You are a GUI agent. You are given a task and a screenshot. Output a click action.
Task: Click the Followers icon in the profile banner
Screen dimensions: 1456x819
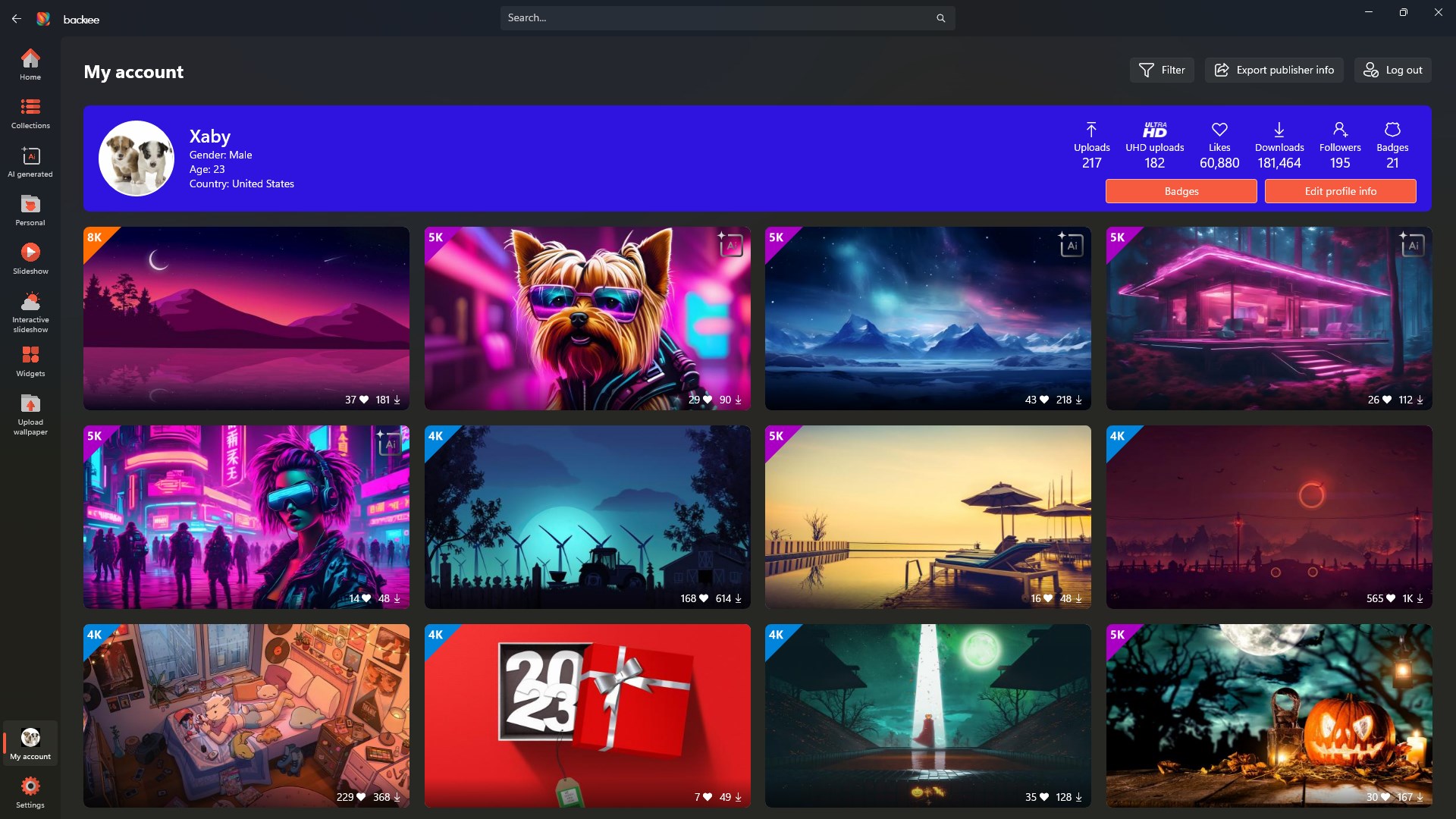[1339, 128]
